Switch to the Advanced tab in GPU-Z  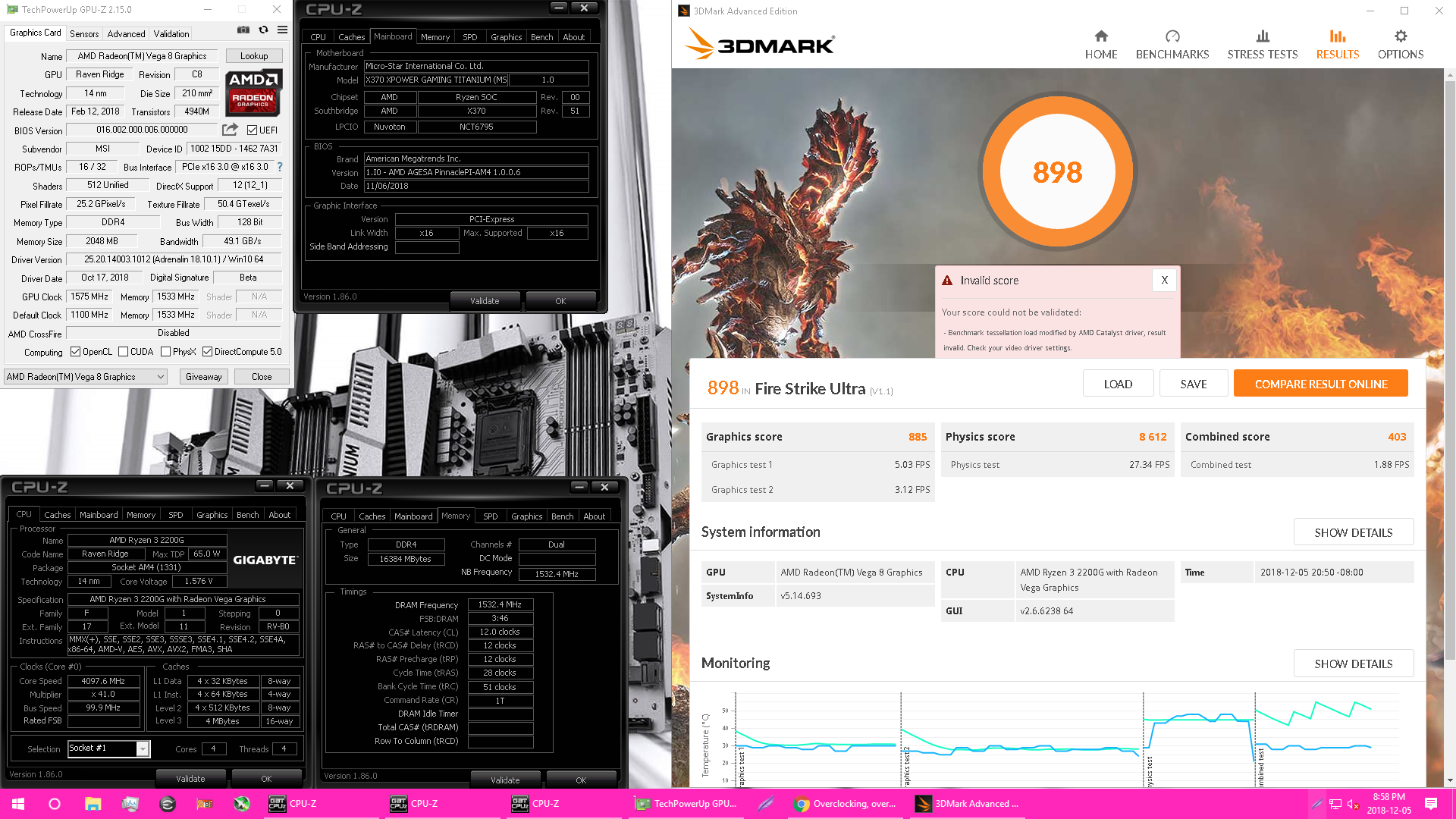click(x=126, y=34)
